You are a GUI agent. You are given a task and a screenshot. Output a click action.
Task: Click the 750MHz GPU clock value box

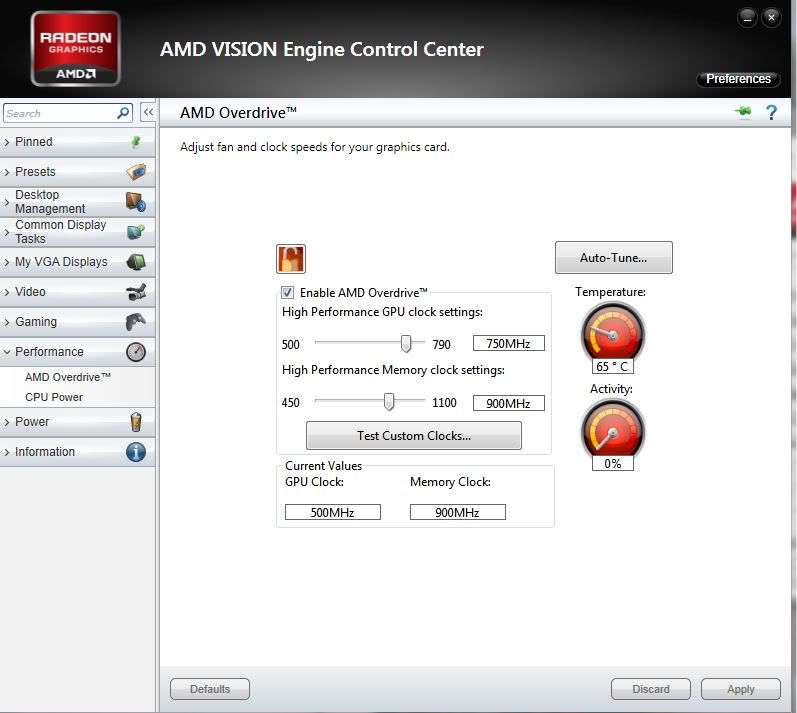click(508, 344)
